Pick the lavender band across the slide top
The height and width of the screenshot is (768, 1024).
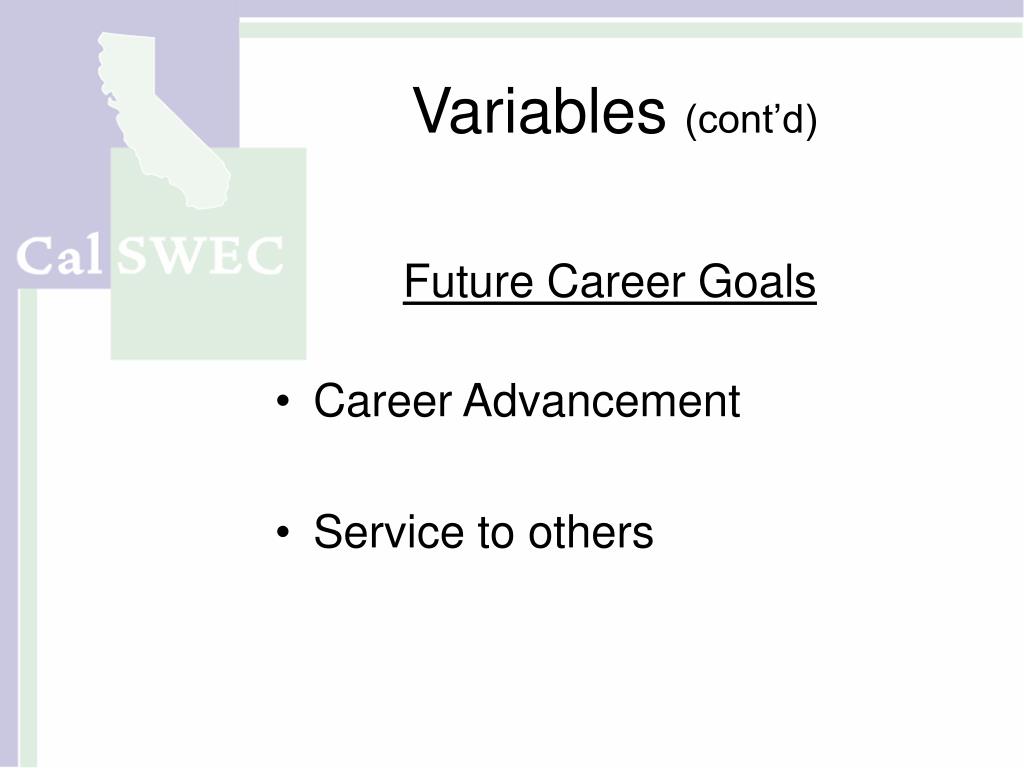[631, 8]
